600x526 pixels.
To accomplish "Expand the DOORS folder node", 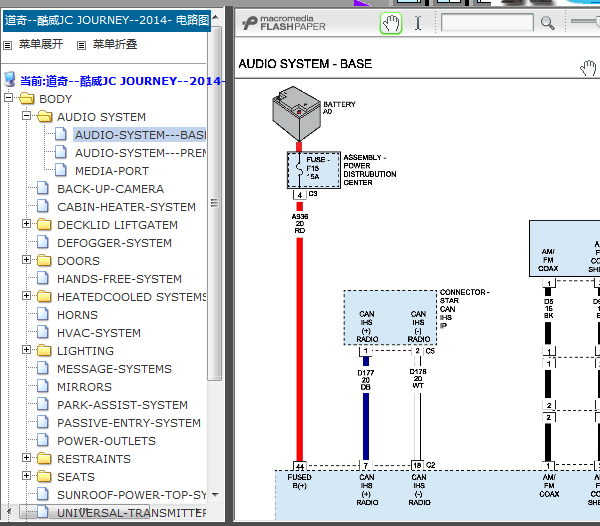I will [26, 260].
